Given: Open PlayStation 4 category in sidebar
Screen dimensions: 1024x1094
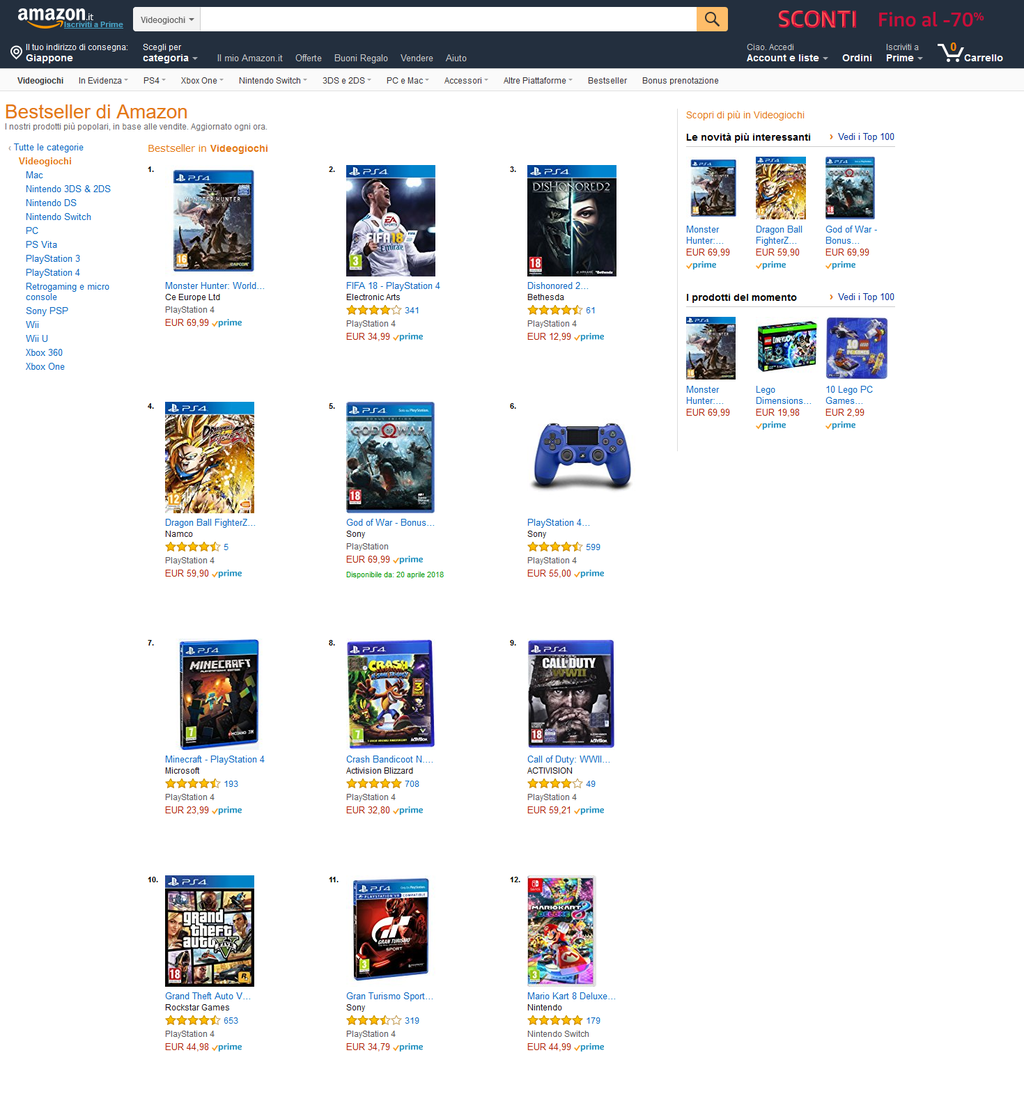Looking at the screenshot, I should click(53, 273).
